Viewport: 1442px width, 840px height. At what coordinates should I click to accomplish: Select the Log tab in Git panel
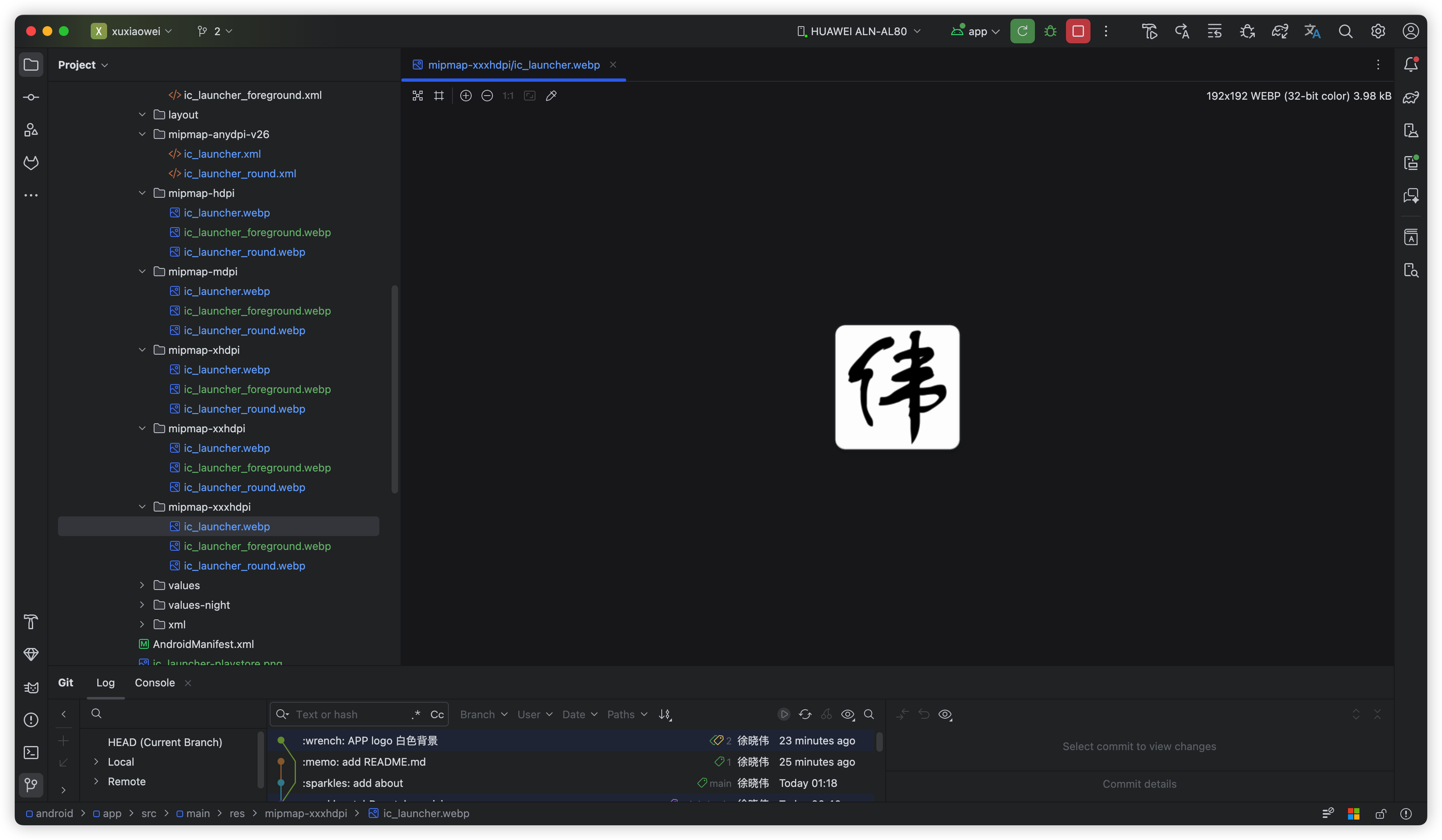(105, 682)
